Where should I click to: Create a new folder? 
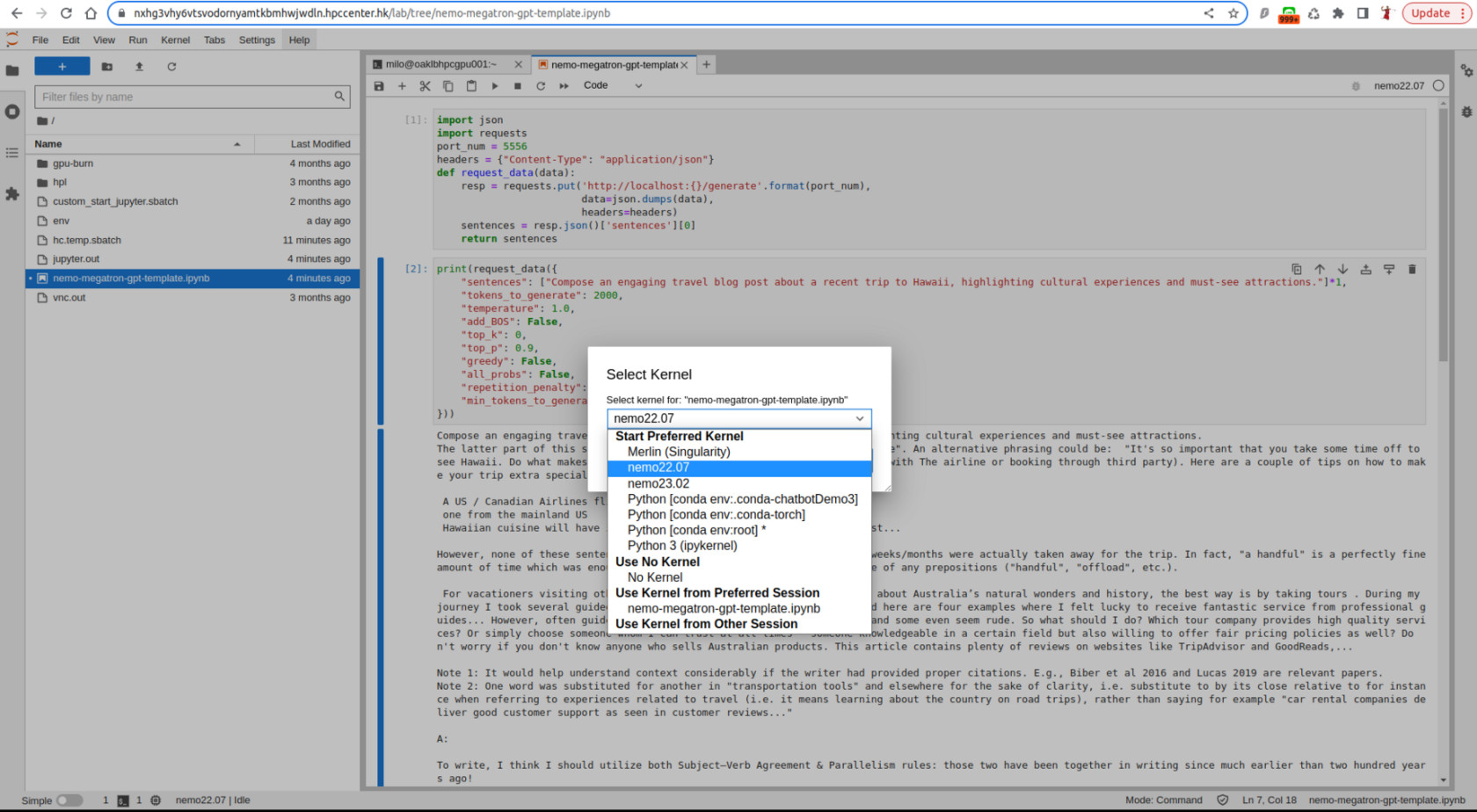pos(107,67)
